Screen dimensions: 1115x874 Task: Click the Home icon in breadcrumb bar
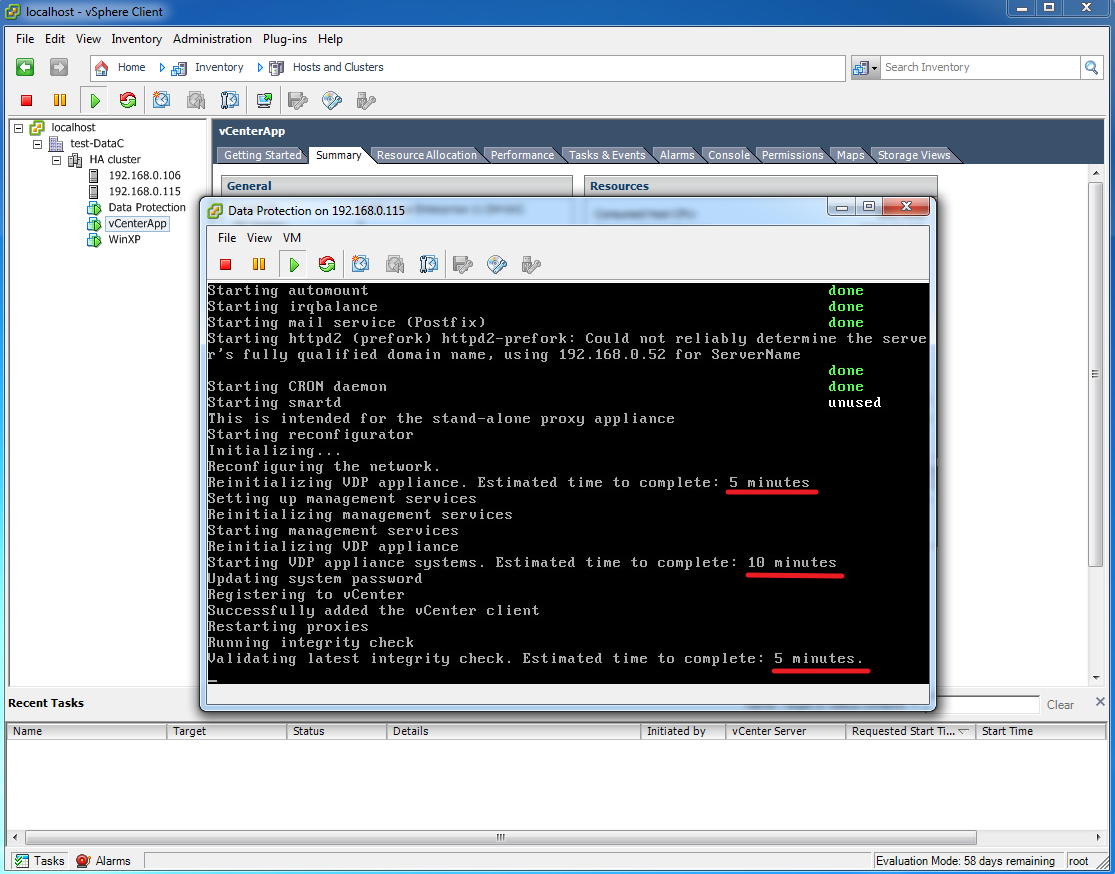pos(102,68)
